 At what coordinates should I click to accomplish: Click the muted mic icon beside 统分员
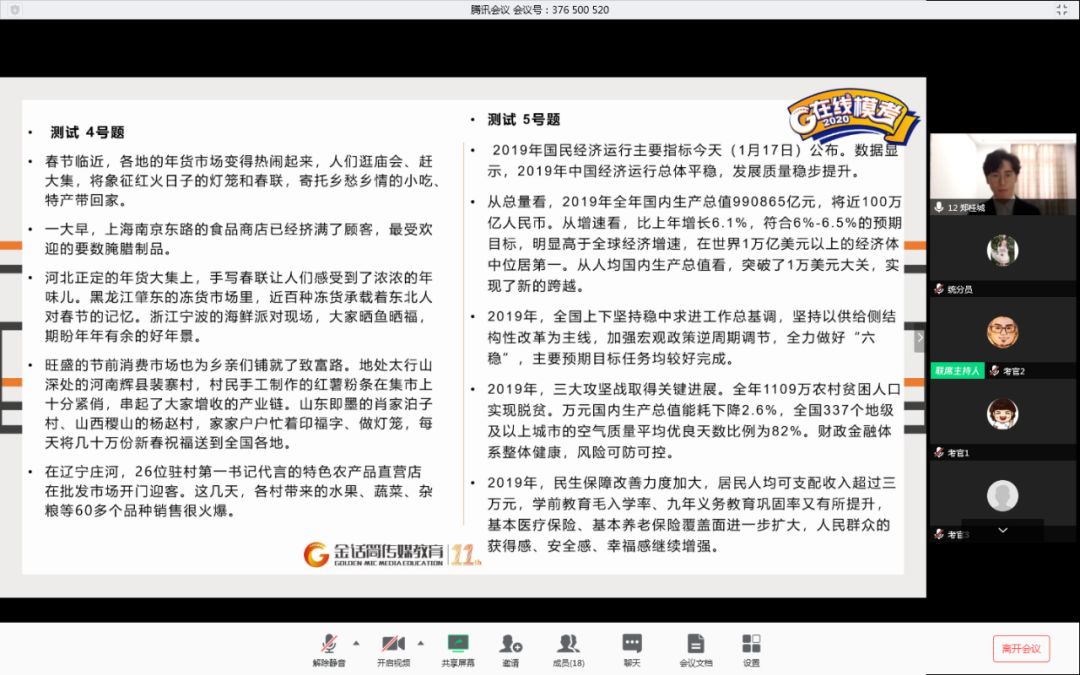938,289
